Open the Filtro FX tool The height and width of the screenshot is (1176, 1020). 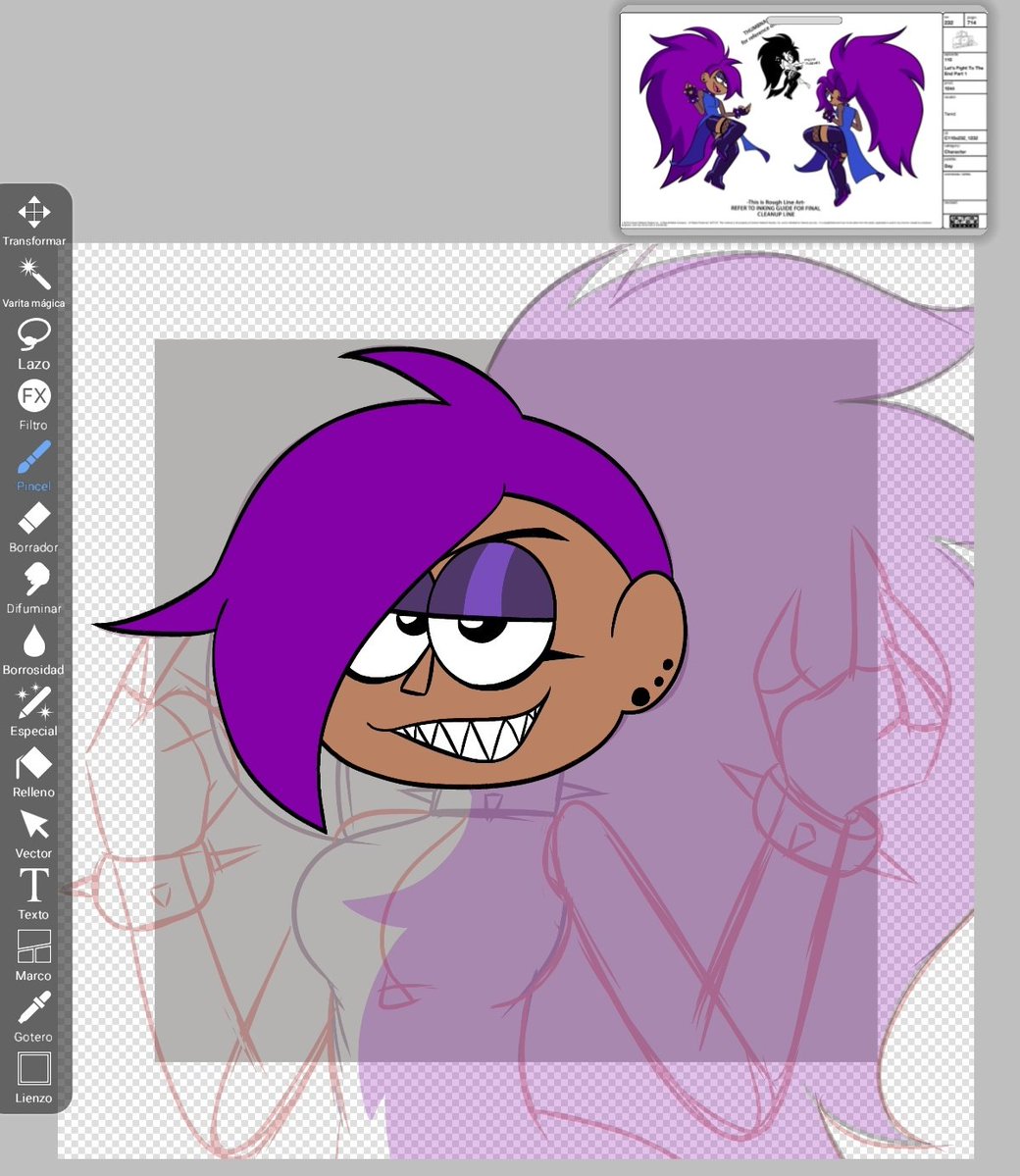point(33,405)
